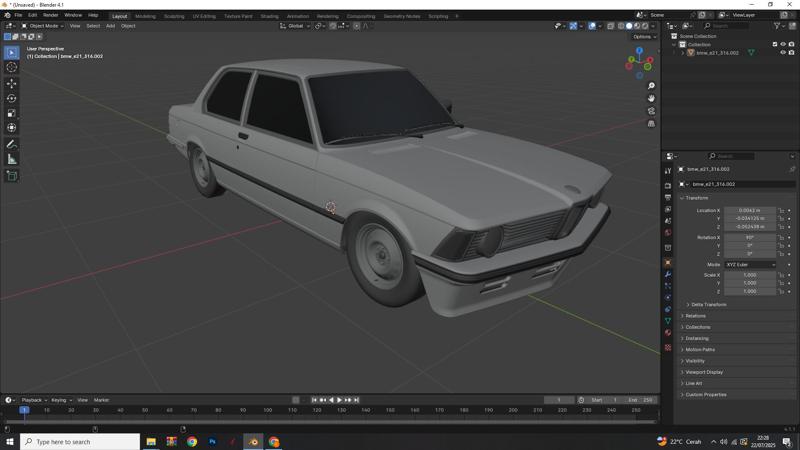
Task: Toggle X-ray mode button
Action: tap(611, 26)
